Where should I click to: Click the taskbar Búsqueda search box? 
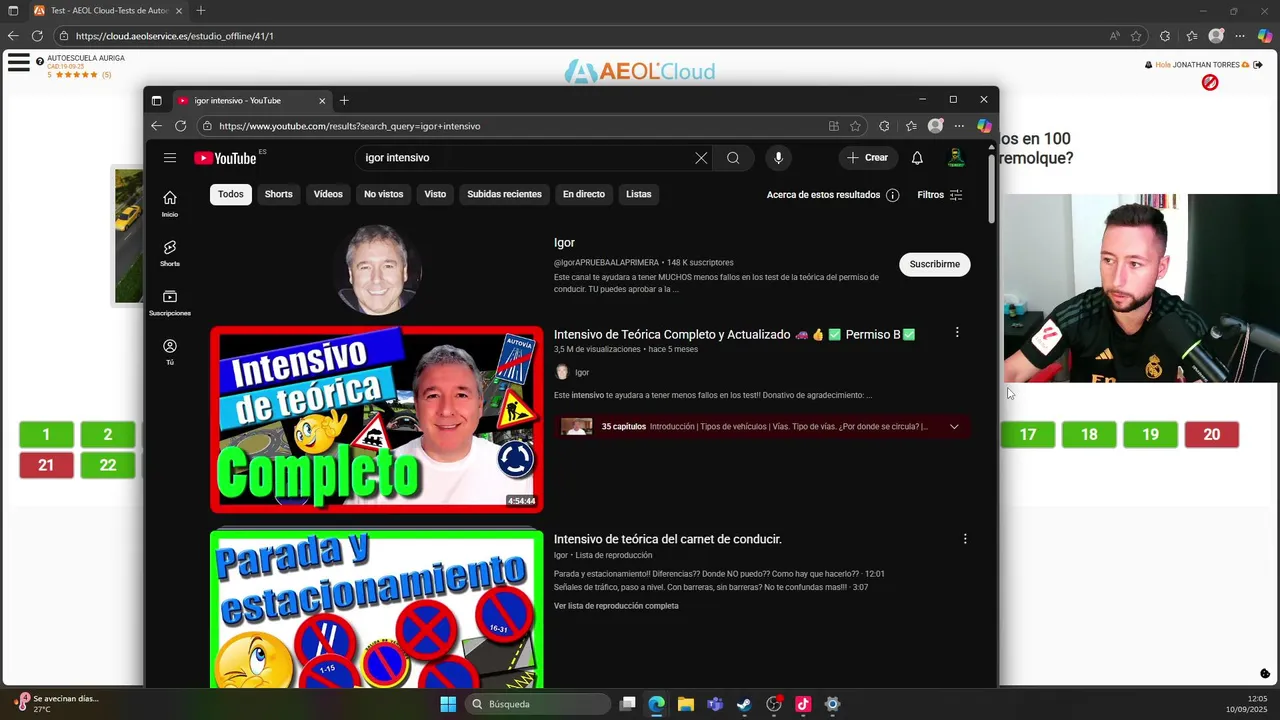click(x=539, y=704)
